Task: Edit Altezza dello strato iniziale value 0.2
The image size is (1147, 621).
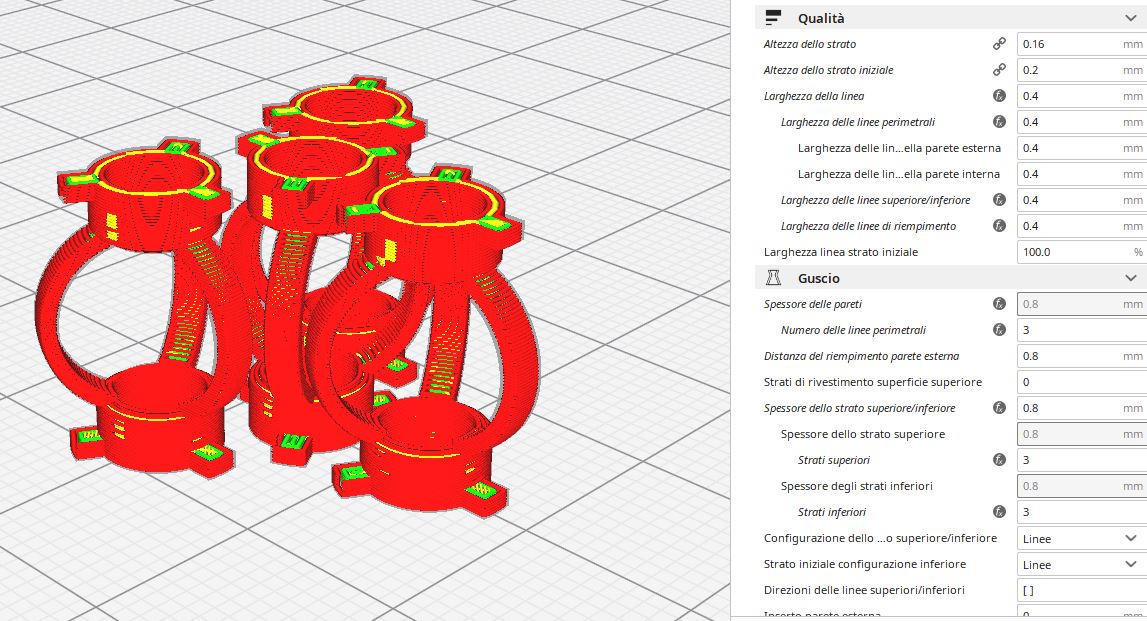Action: (1082, 70)
